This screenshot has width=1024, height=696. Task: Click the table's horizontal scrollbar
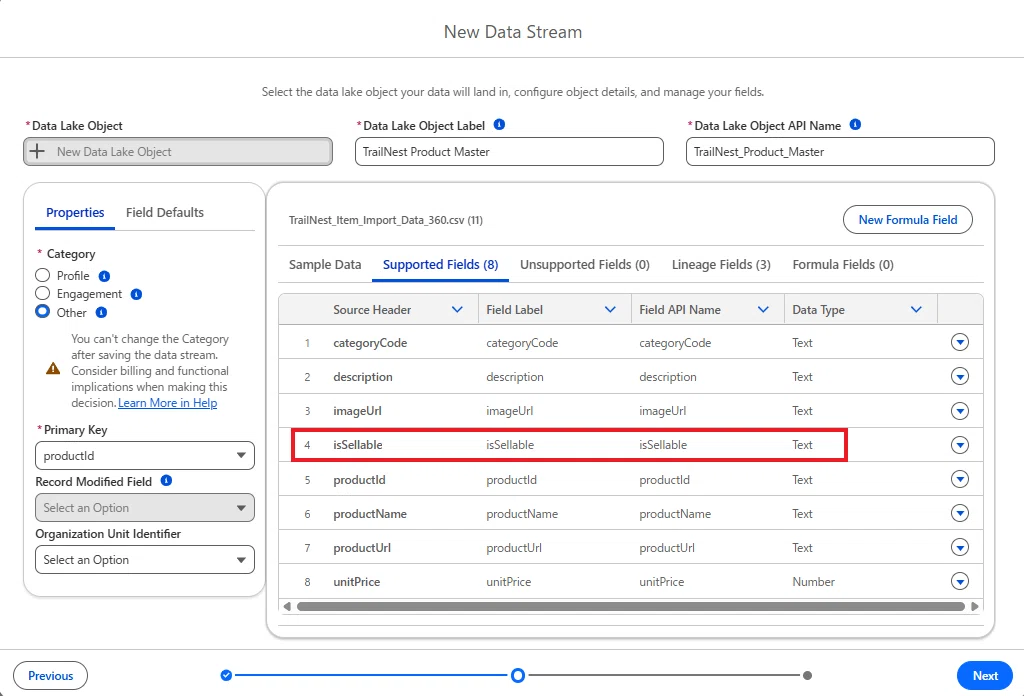tap(631, 607)
